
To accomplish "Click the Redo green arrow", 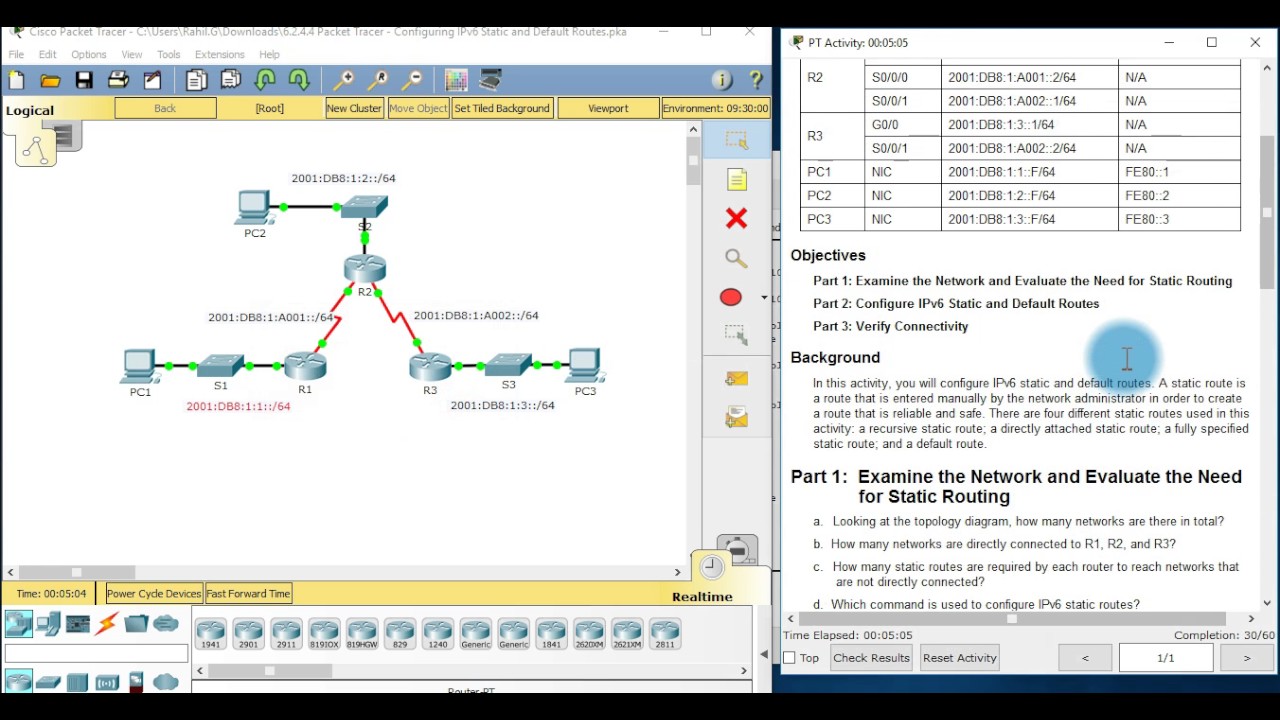I will point(299,80).
